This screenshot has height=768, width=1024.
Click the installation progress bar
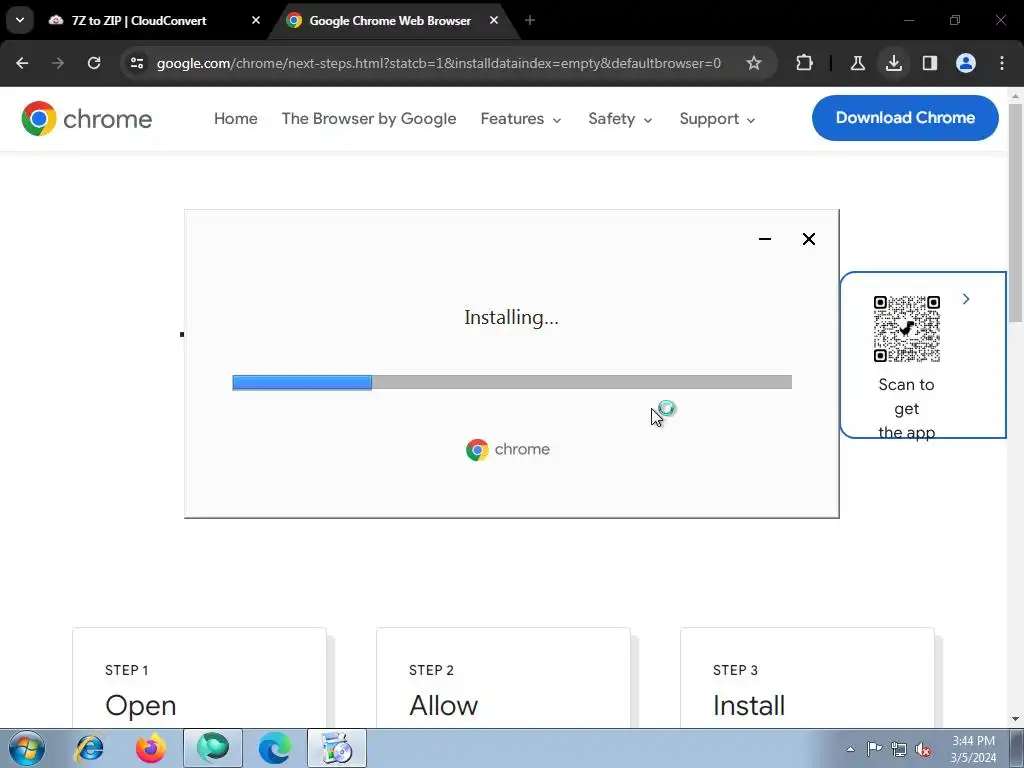pyautogui.click(x=512, y=382)
